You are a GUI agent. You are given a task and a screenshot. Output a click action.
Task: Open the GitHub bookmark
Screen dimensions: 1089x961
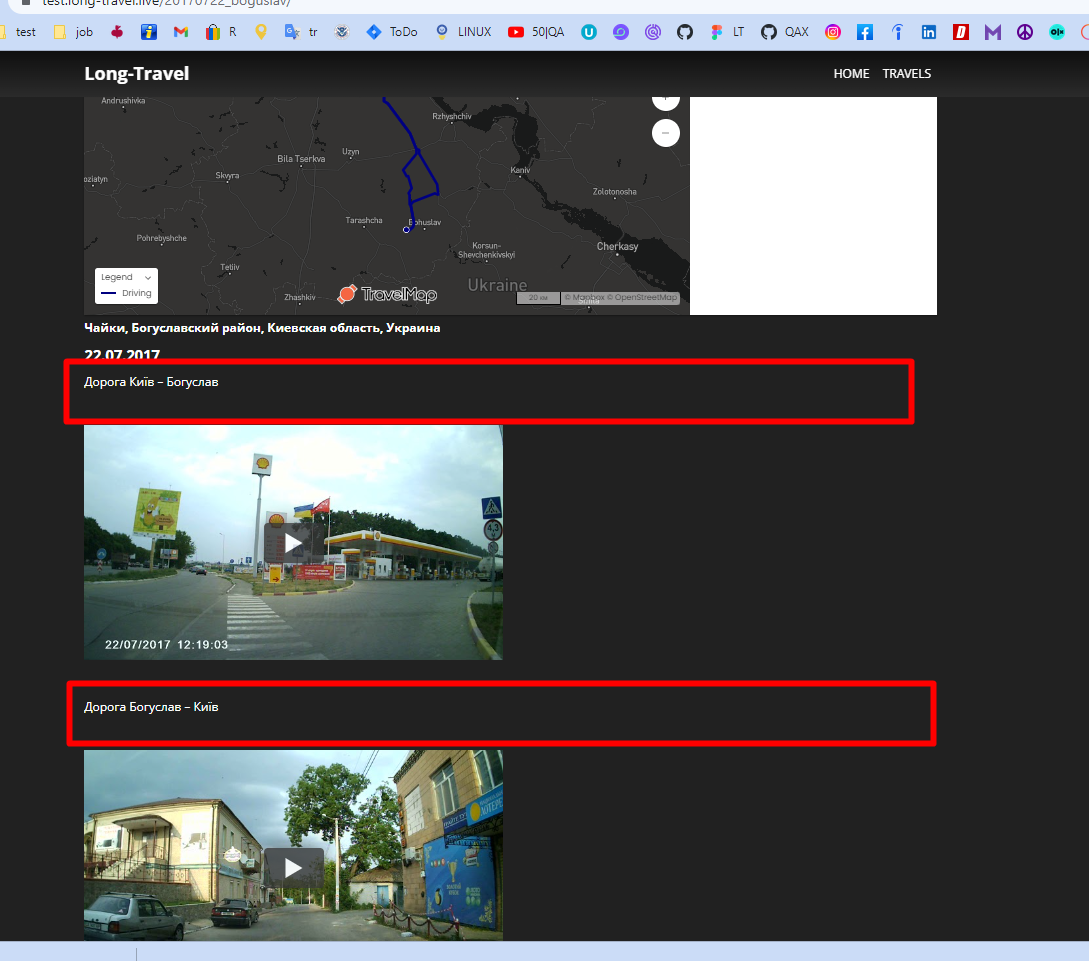[684, 31]
